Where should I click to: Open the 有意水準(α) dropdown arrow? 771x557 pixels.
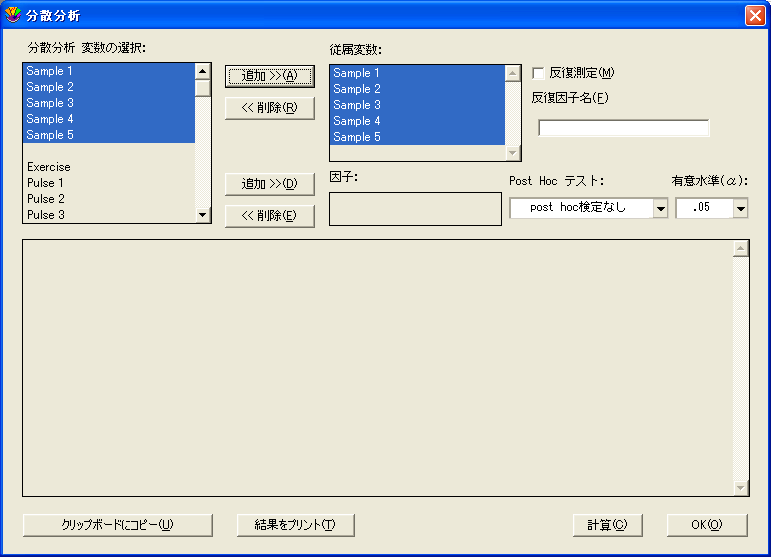coord(741,208)
